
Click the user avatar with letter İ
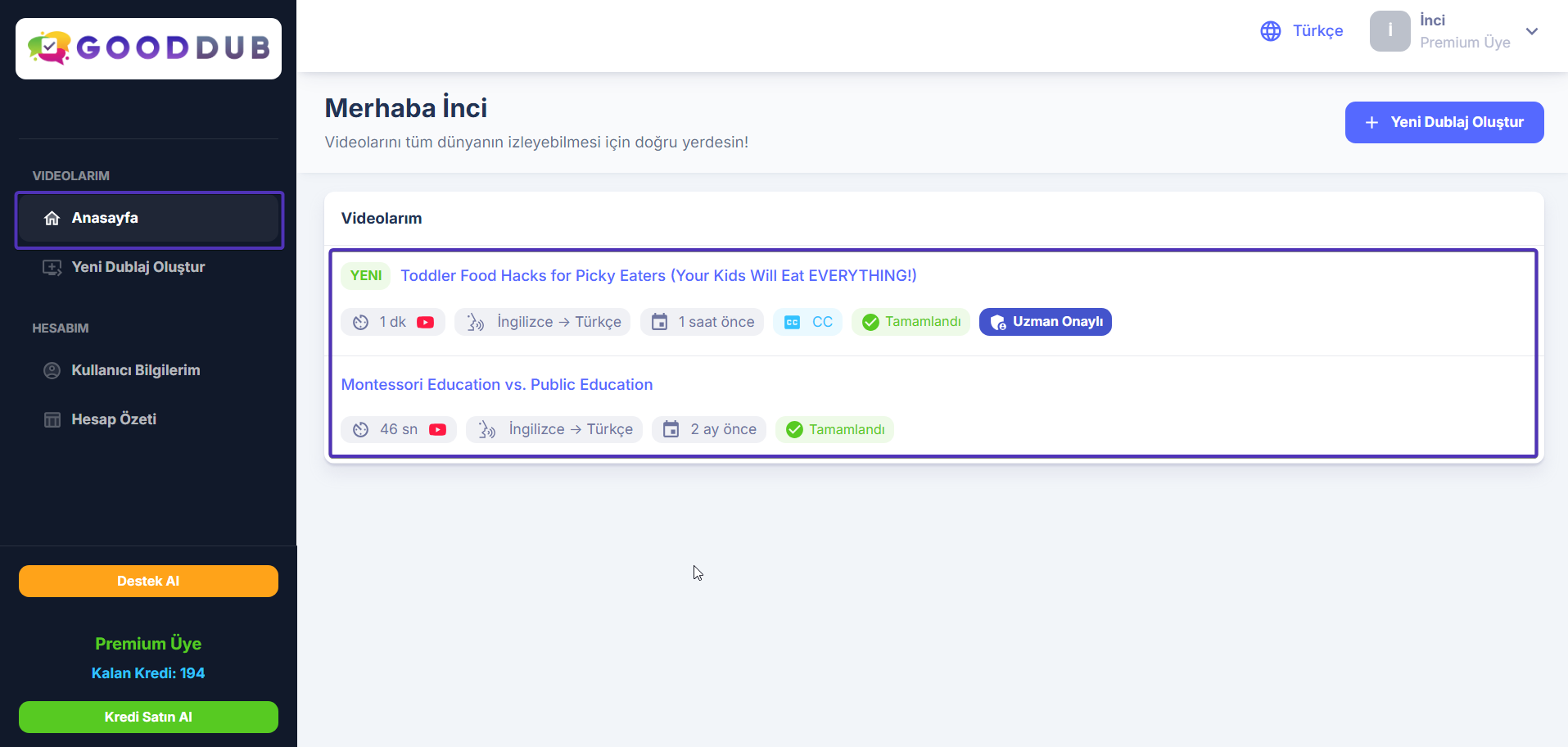[x=1390, y=31]
